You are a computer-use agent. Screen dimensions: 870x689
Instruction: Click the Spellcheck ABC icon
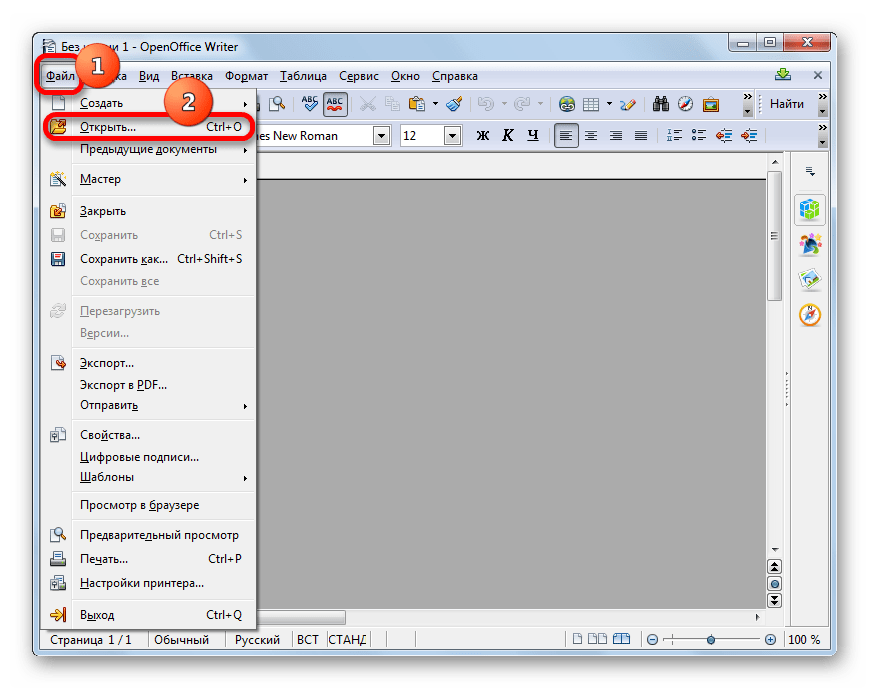tap(310, 104)
